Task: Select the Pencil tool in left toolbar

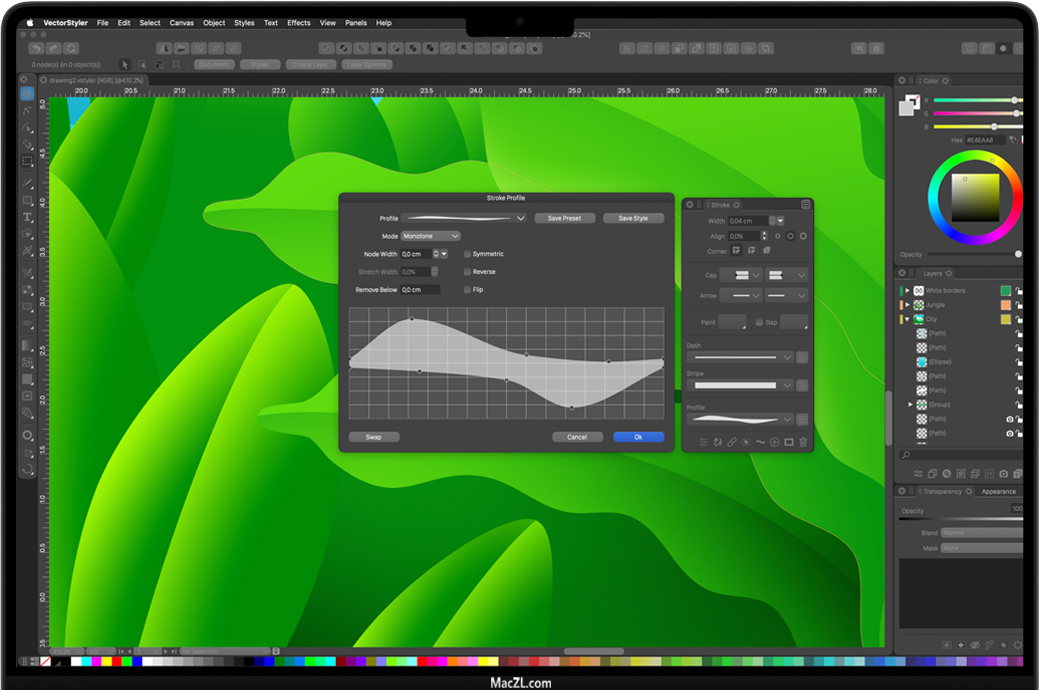Action: tap(28, 184)
